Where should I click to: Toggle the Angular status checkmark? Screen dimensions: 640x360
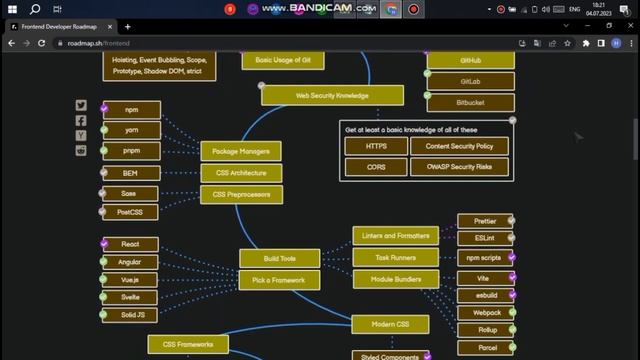click(103, 261)
